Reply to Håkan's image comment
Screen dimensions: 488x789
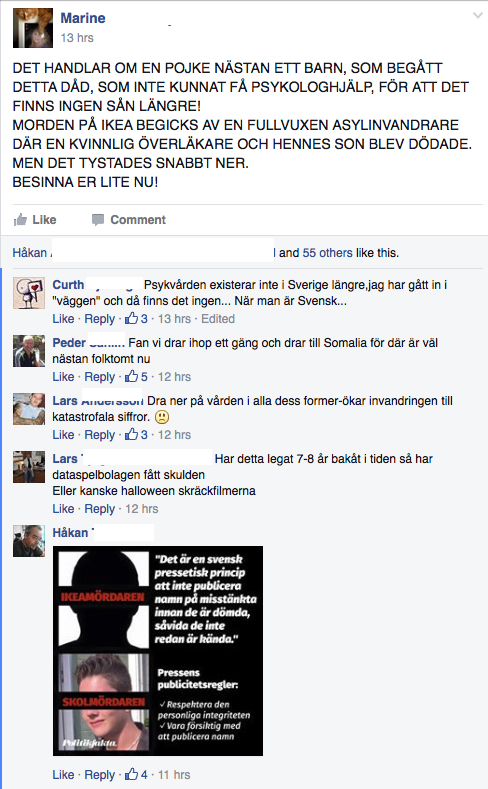[x=100, y=774]
